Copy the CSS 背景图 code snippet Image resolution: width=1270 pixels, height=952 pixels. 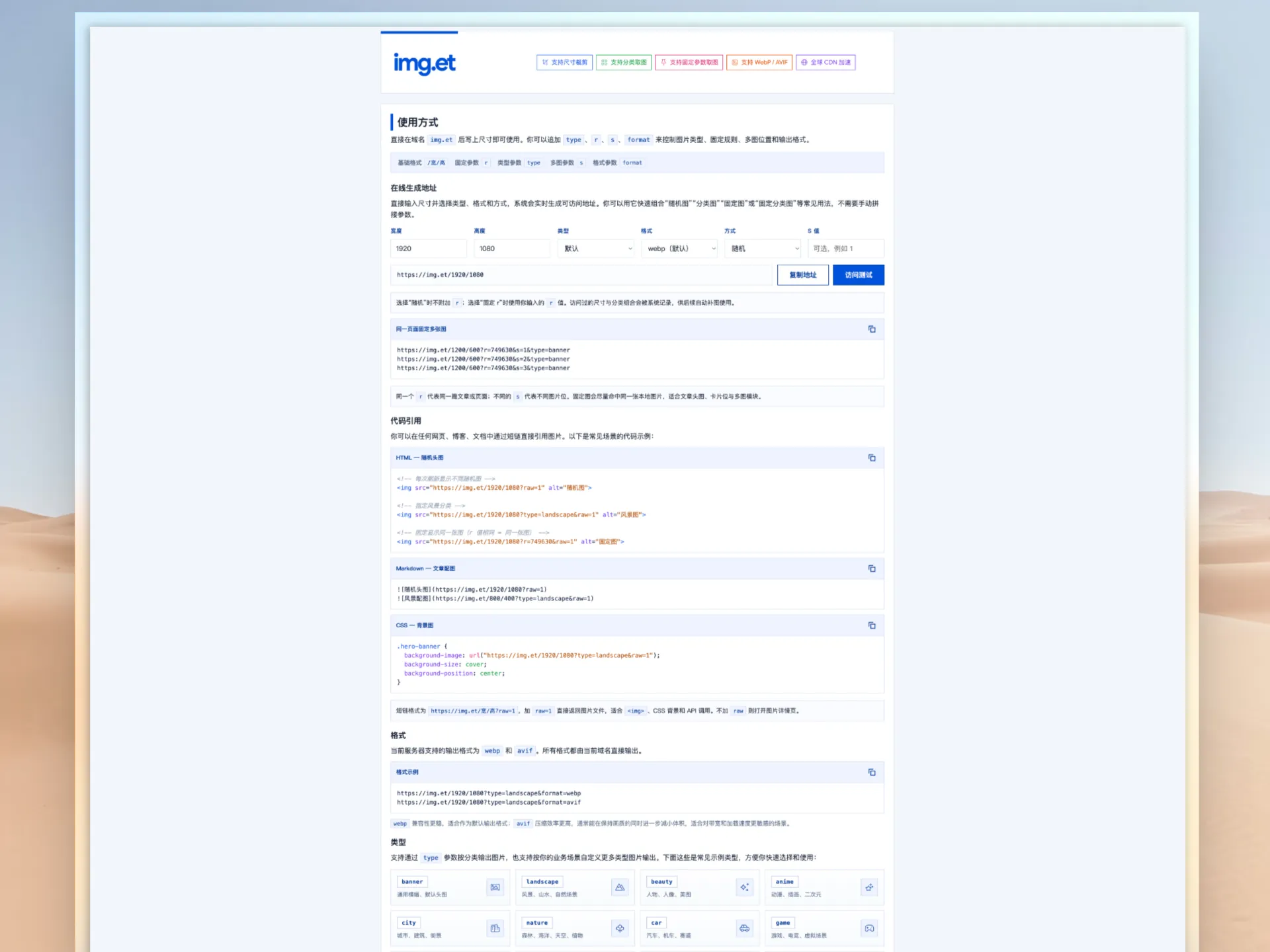point(872,625)
